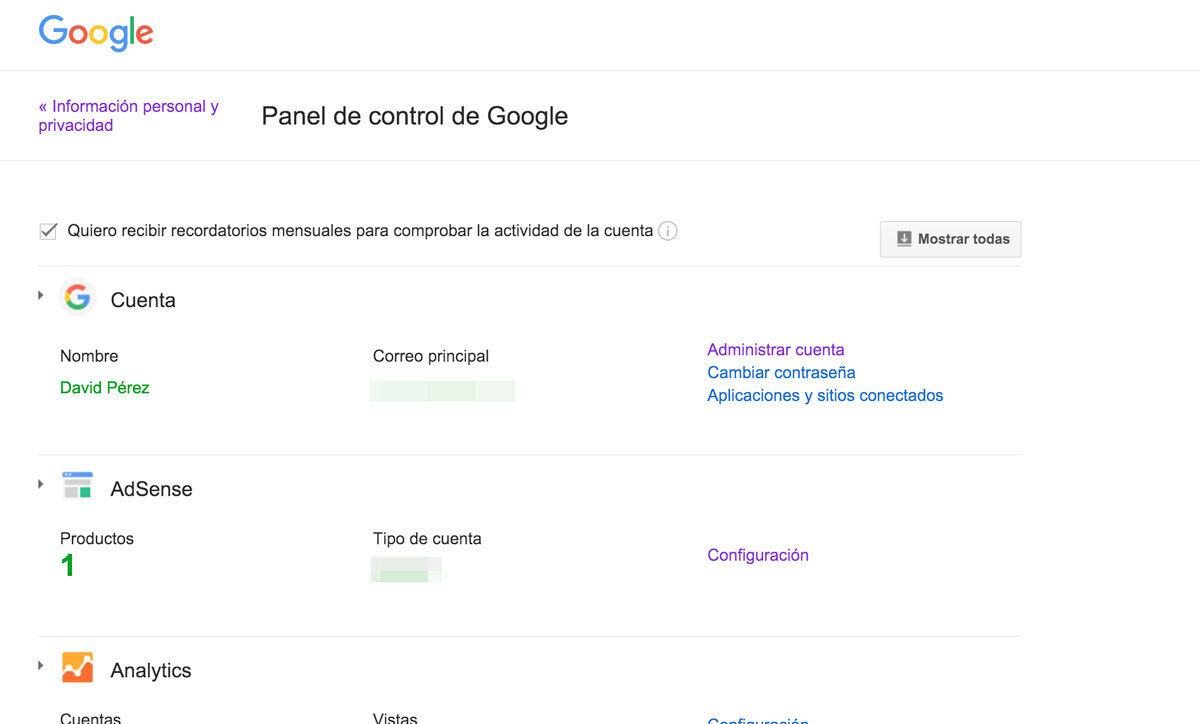Viewport: 1200px width, 724px height.
Task: Open the Cambiar contraseña link
Action: pyautogui.click(x=781, y=373)
